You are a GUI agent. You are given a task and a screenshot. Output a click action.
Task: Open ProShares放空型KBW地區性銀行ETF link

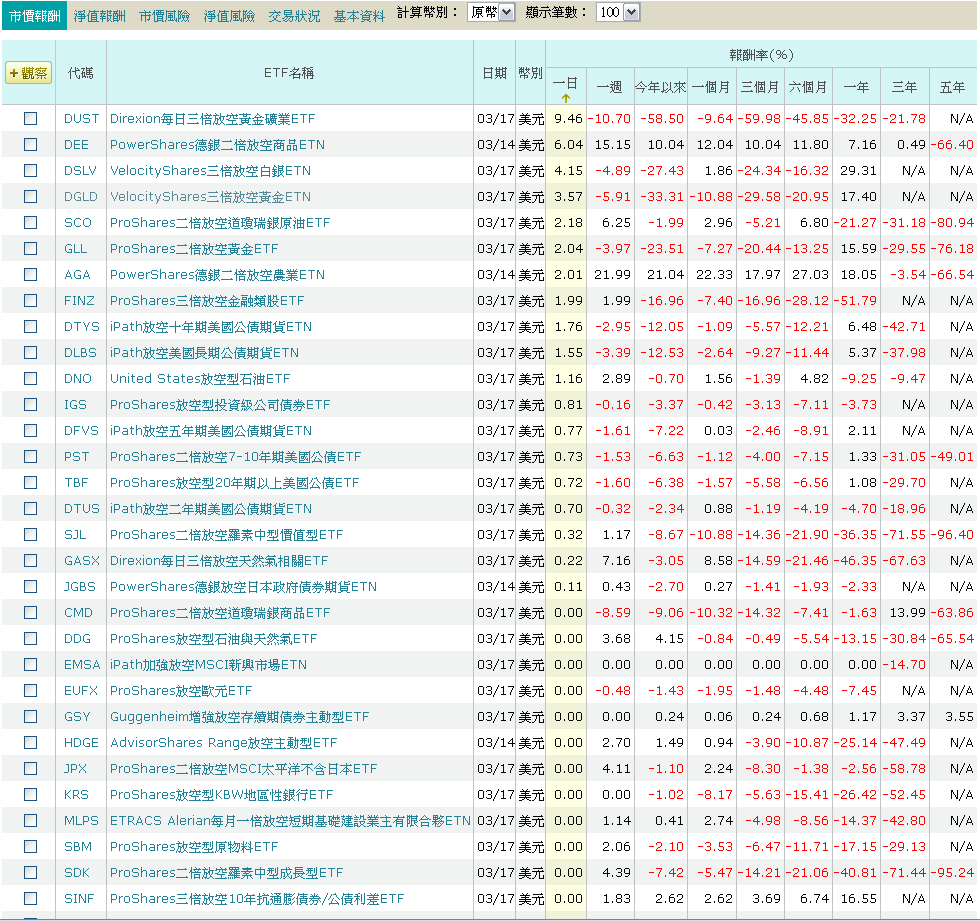tap(221, 795)
